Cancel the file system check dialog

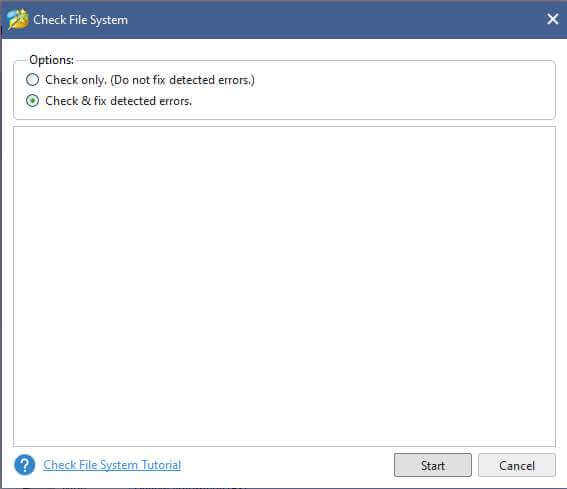[516, 465]
